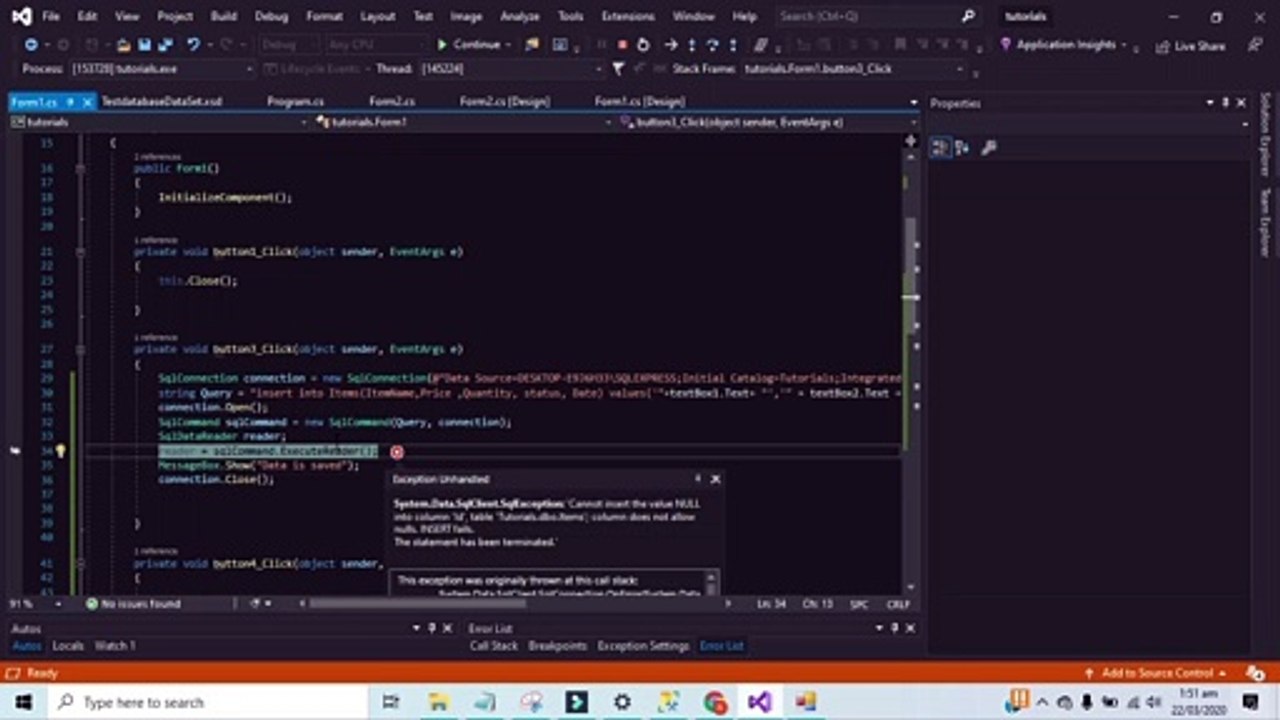Sort Properties alphabetically
This screenshot has height=720, width=1280.
click(962, 148)
